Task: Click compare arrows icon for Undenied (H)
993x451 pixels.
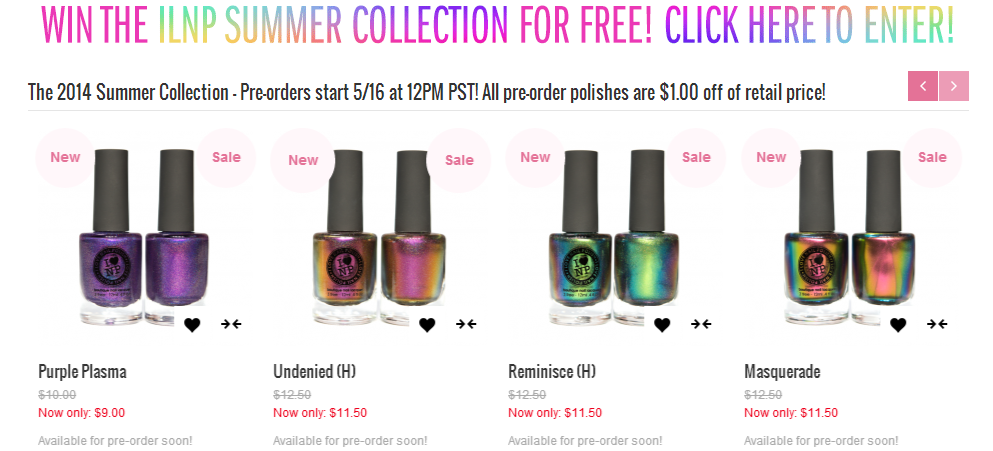Action: [466, 324]
